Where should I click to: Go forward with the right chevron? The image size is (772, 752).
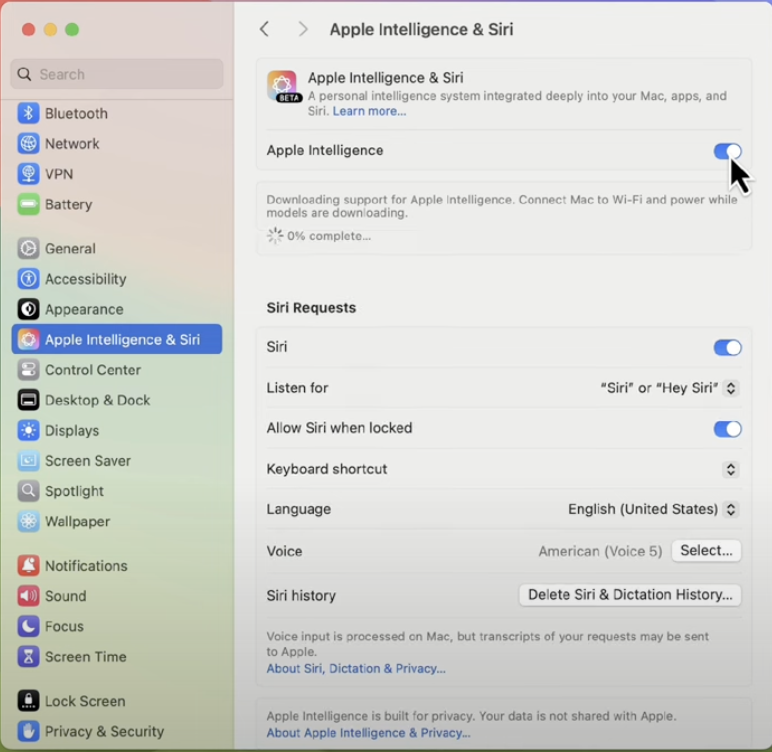click(x=303, y=29)
